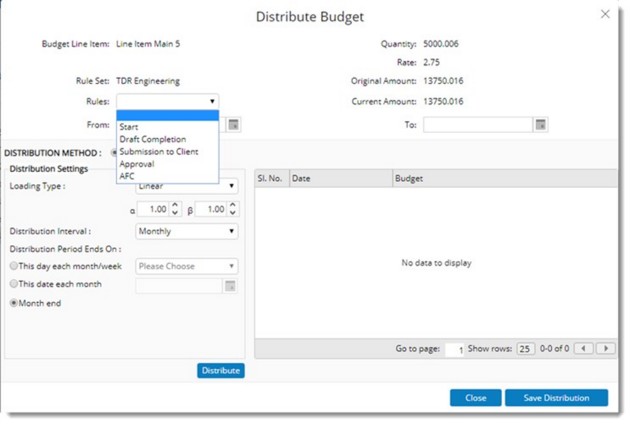Choose Submission to Client rule option
Viewport: 630px width, 424px height.
click(158, 151)
